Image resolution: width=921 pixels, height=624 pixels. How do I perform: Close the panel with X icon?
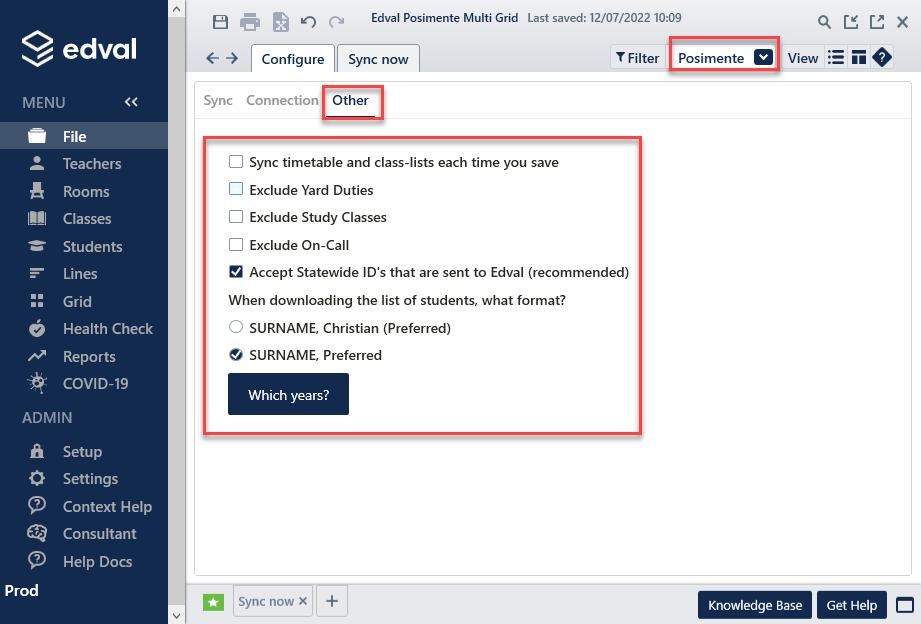click(903, 22)
